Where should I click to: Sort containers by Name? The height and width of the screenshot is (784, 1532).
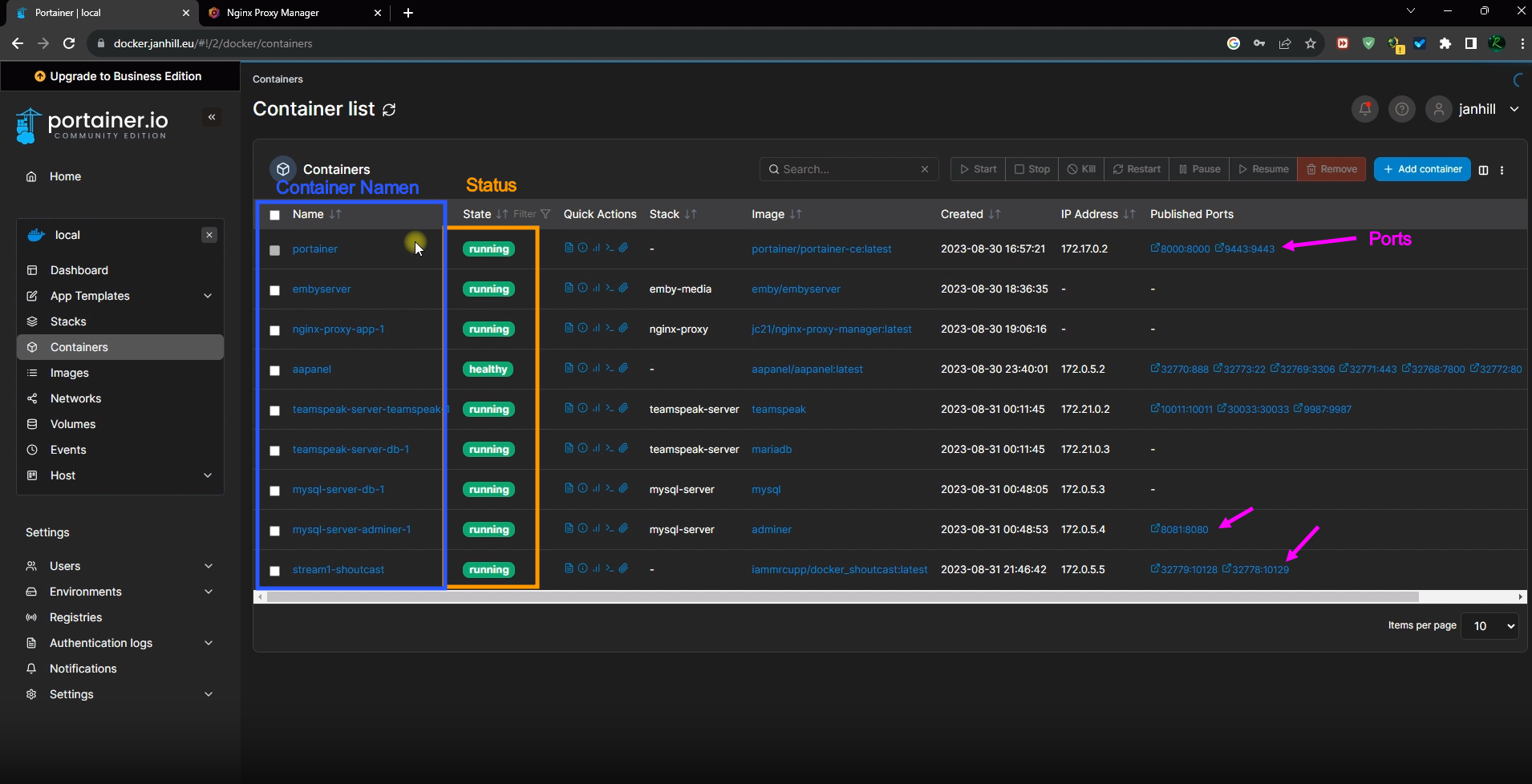click(317, 214)
